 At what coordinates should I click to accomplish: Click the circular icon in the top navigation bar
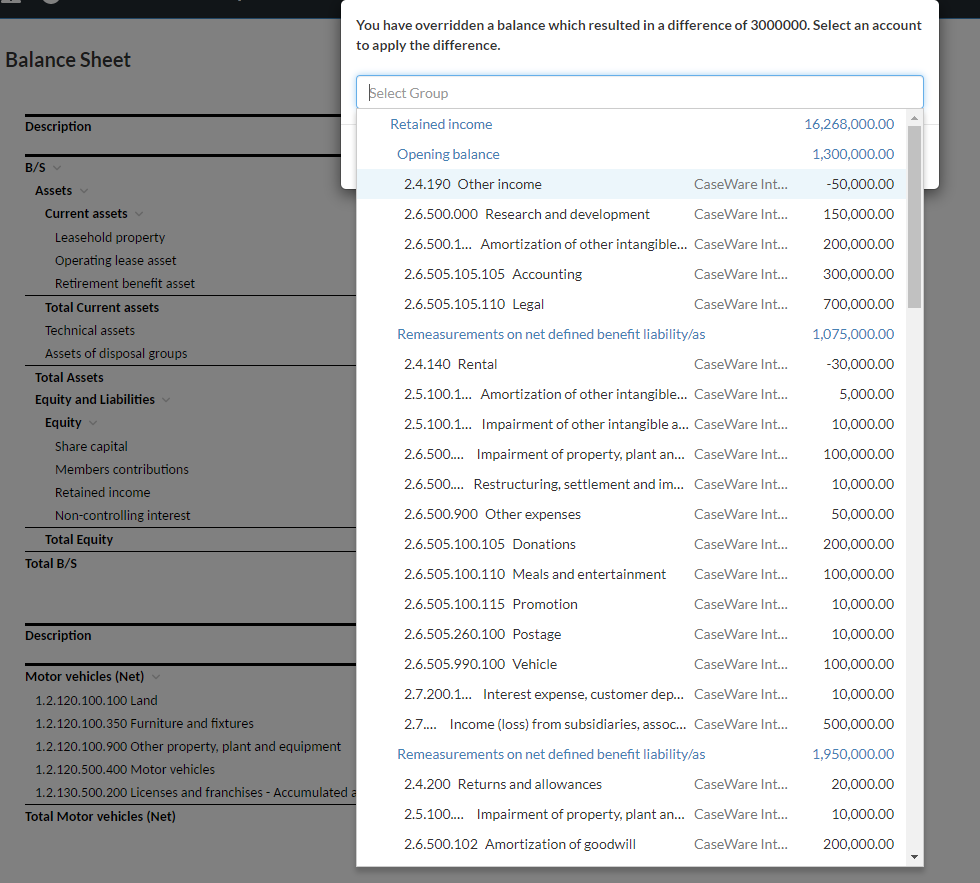click(50, 4)
